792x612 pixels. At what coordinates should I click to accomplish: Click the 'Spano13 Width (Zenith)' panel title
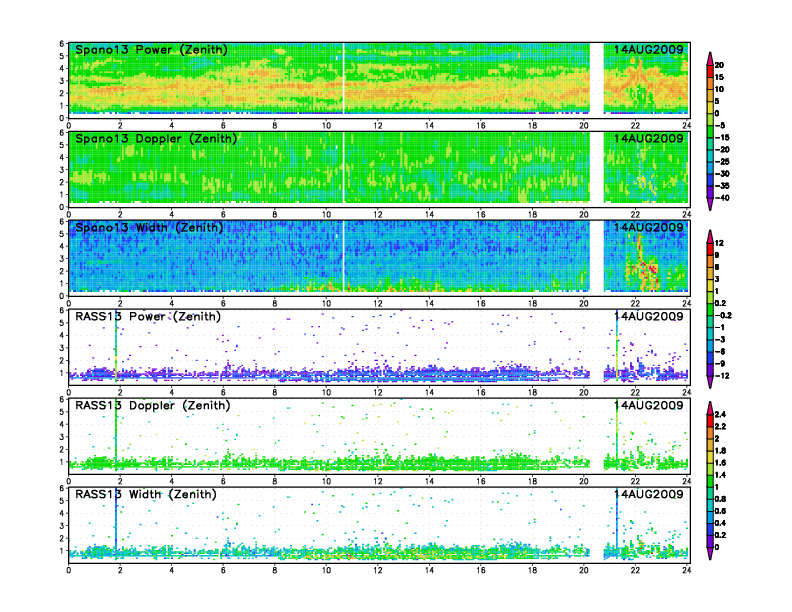pos(149,228)
